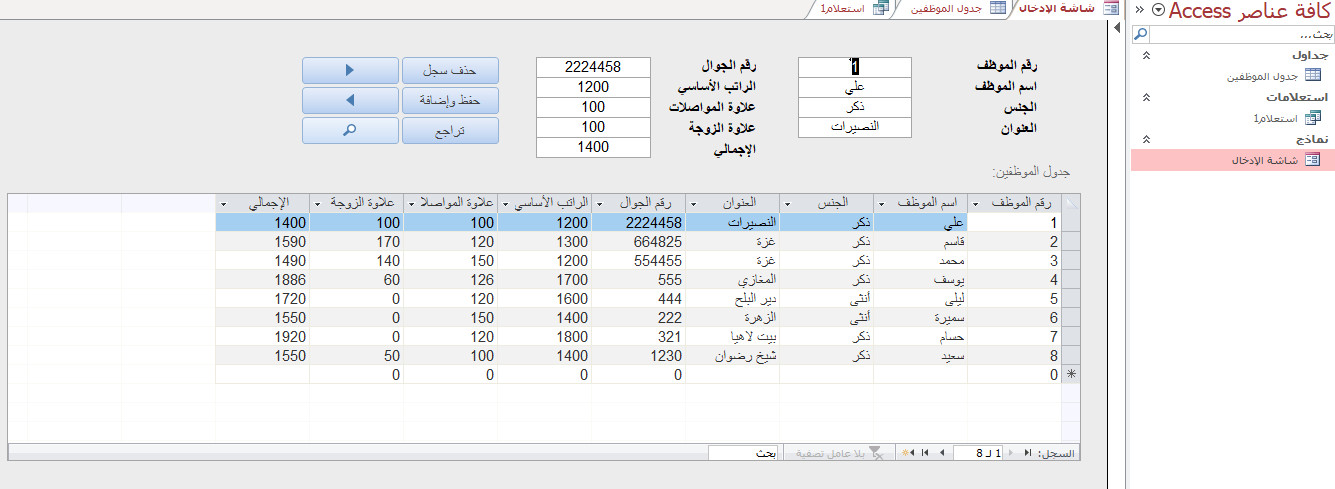This screenshot has width=1335, height=489.
Task: Click the magnifier find record button
Action: [350, 130]
